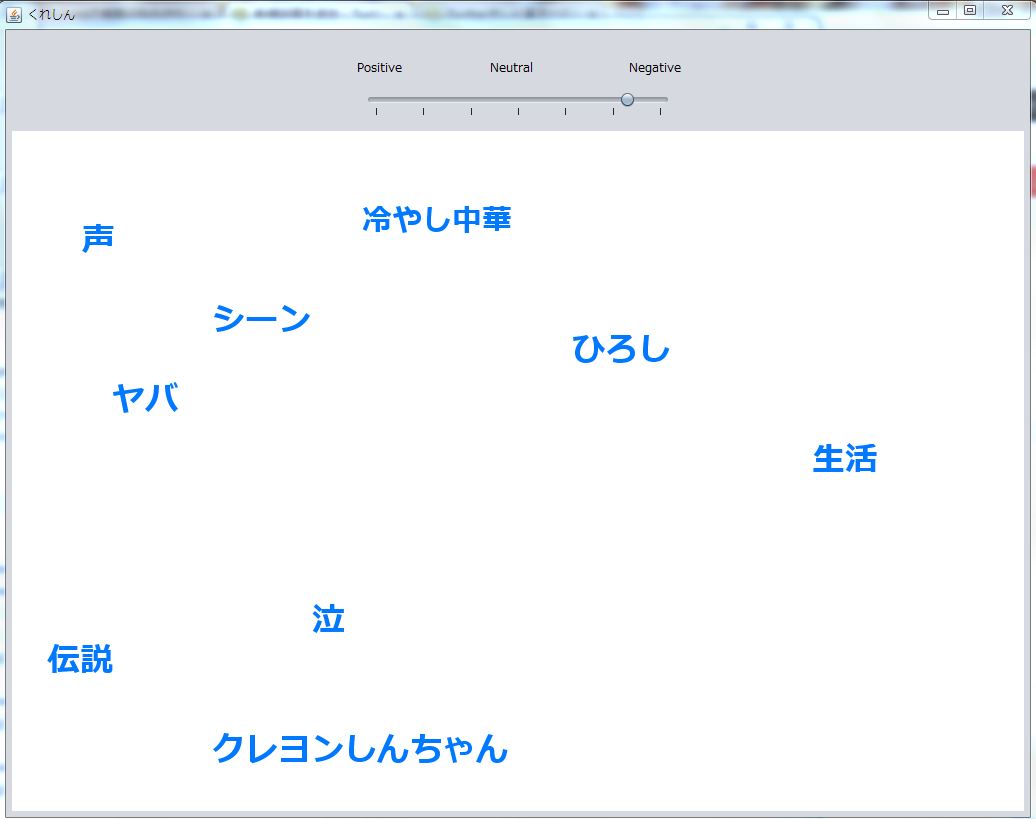Close the くれしん window
The image size is (1036, 819).
click(1008, 11)
